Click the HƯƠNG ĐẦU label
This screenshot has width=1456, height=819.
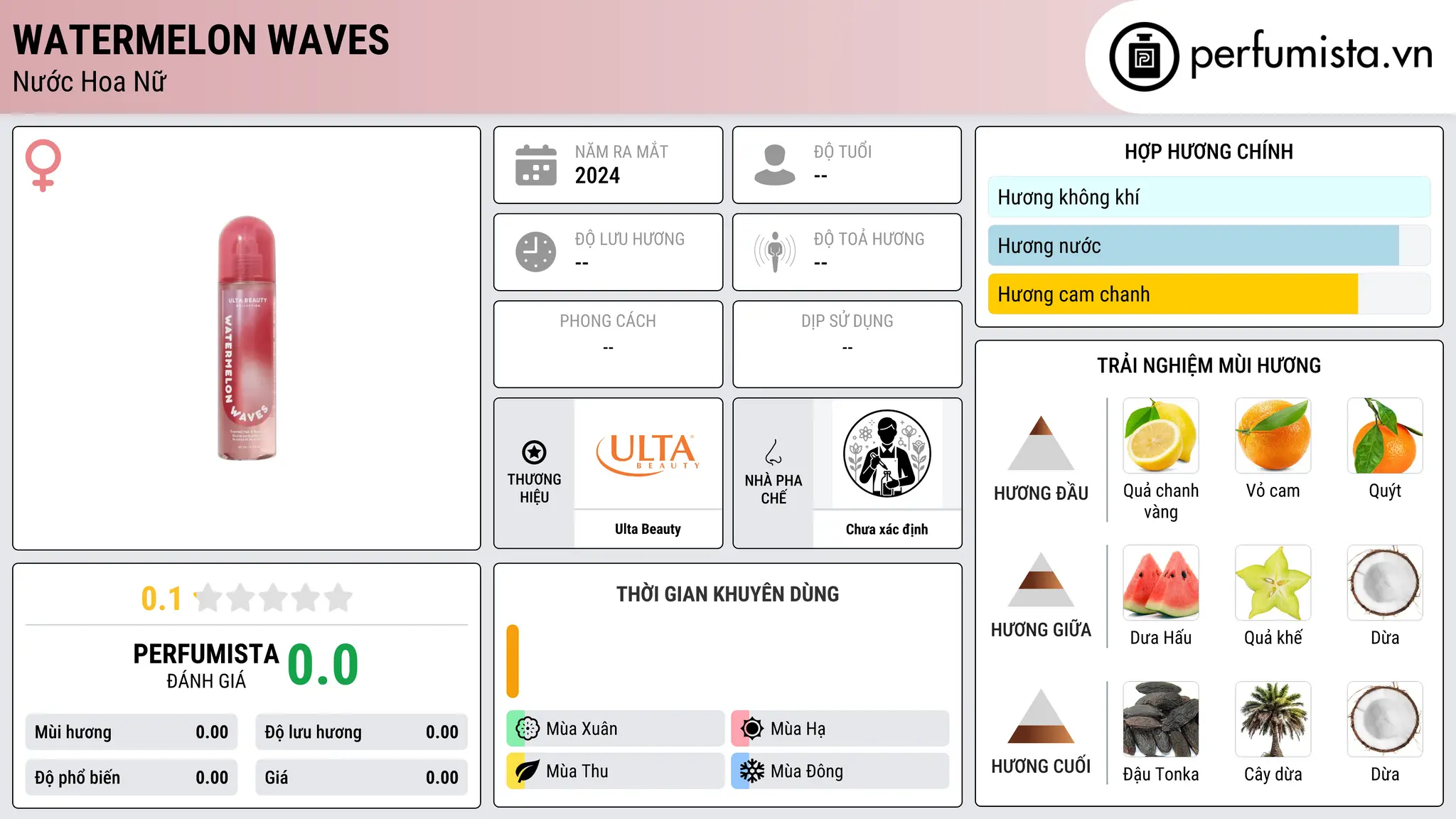pyautogui.click(x=1041, y=493)
